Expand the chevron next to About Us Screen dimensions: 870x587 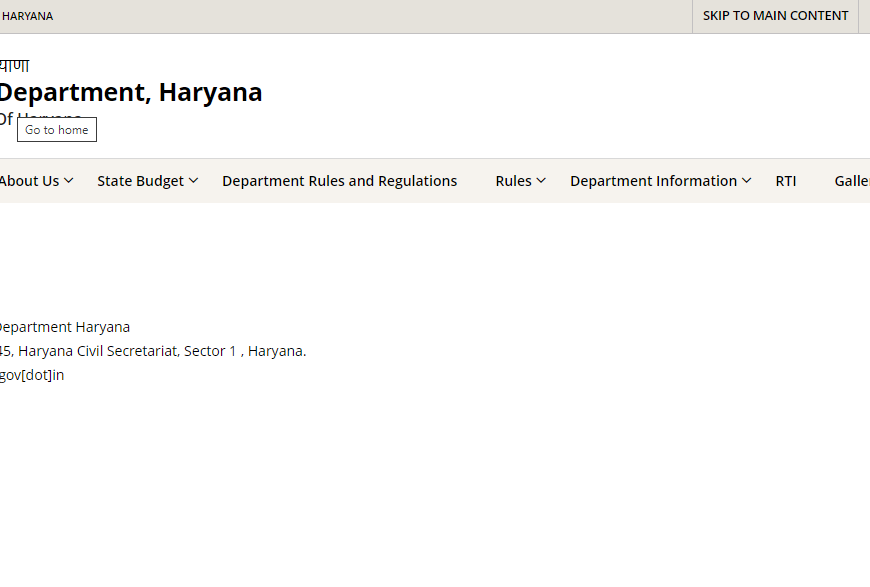68,181
